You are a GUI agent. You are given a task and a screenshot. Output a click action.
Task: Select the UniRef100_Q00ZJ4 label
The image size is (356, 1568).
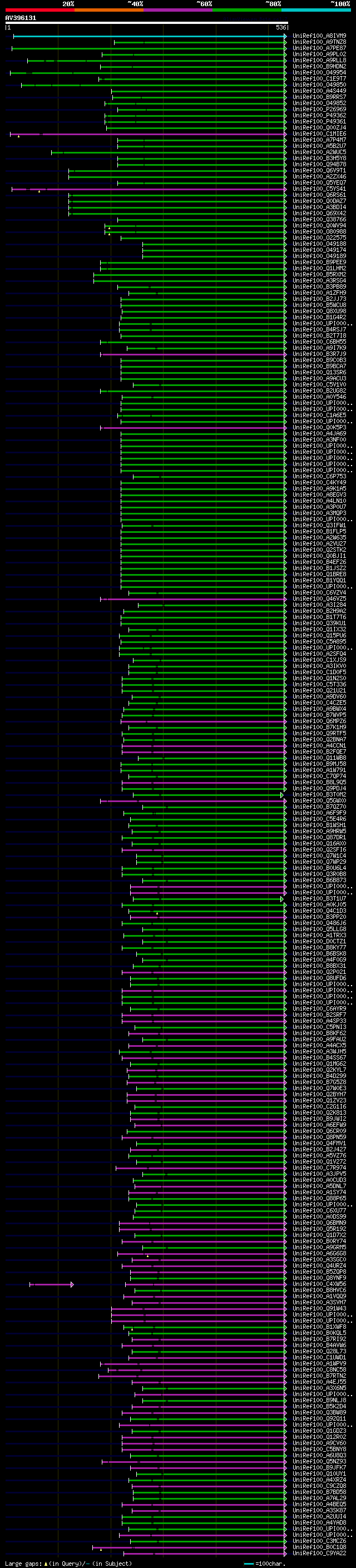tap(319, 128)
